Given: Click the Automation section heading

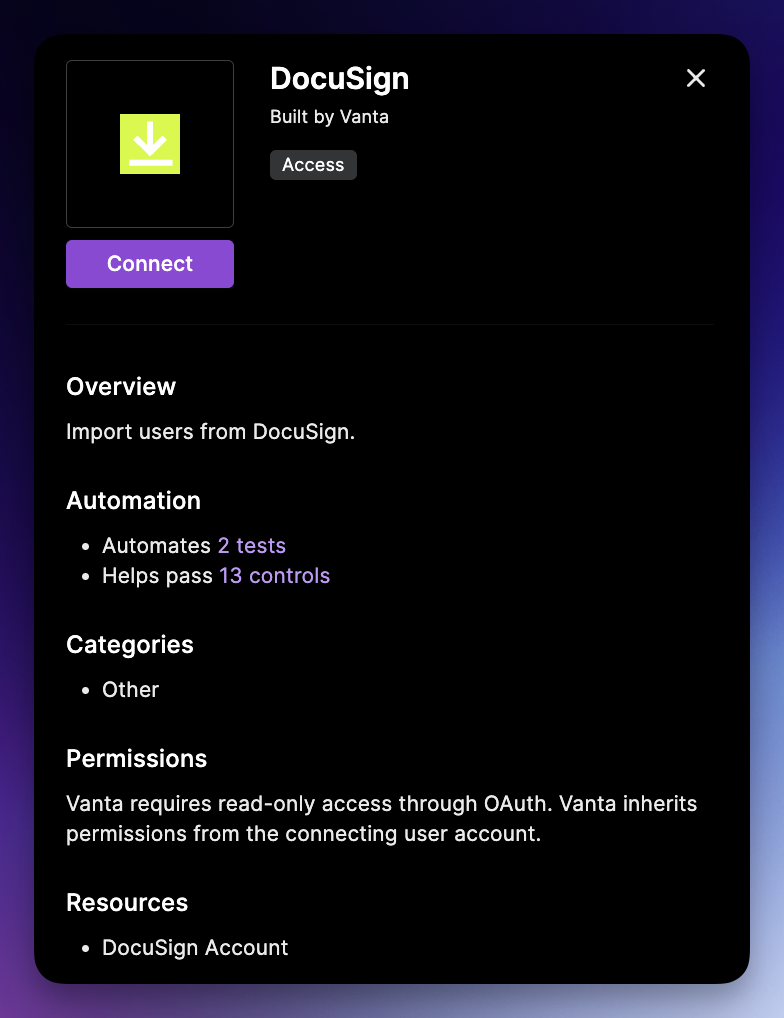Looking at the screenshot, I should tap(134, 501).
